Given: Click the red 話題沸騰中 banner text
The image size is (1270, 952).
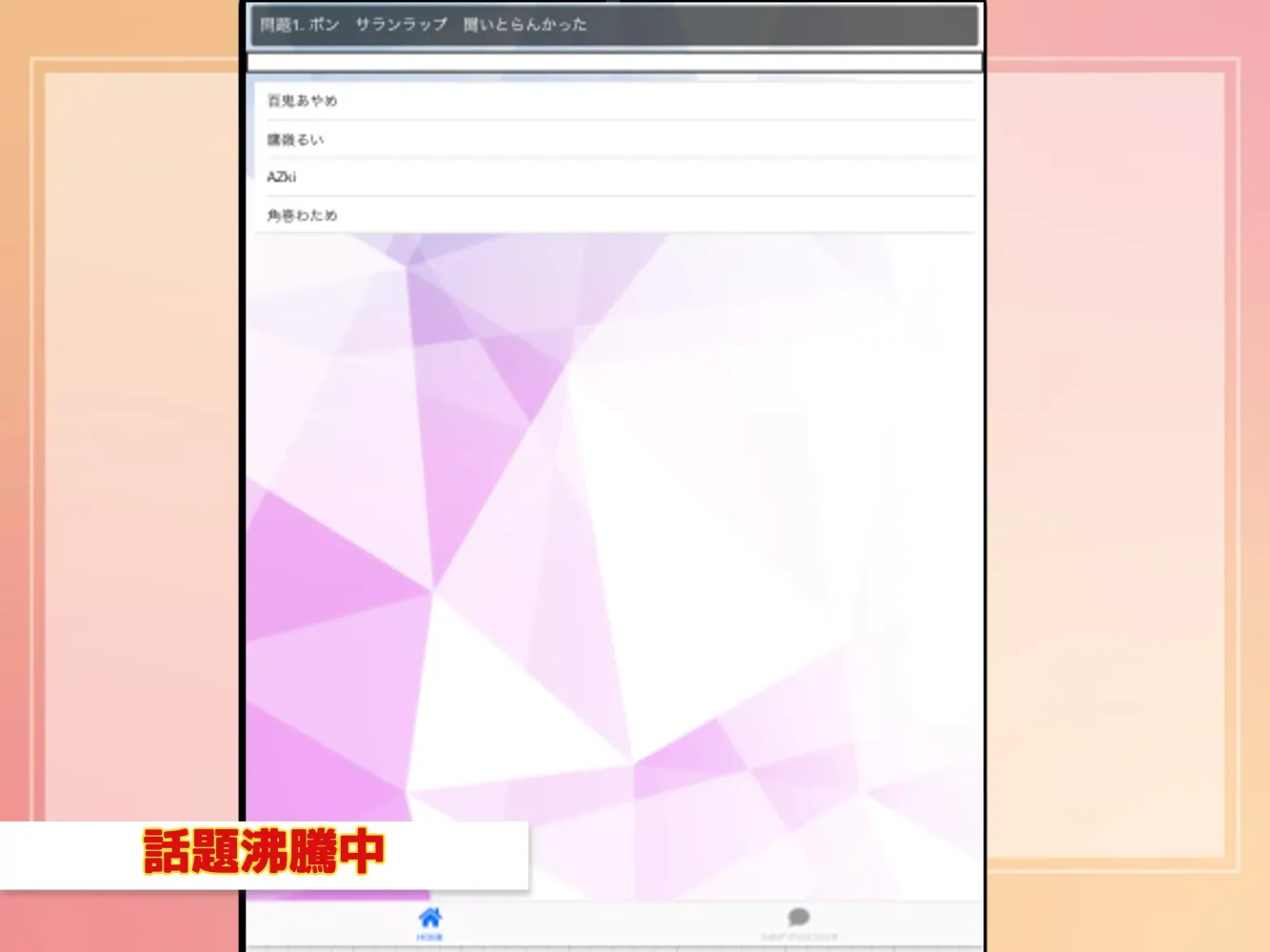Looking at the screenshot, I should pos(264,852).
